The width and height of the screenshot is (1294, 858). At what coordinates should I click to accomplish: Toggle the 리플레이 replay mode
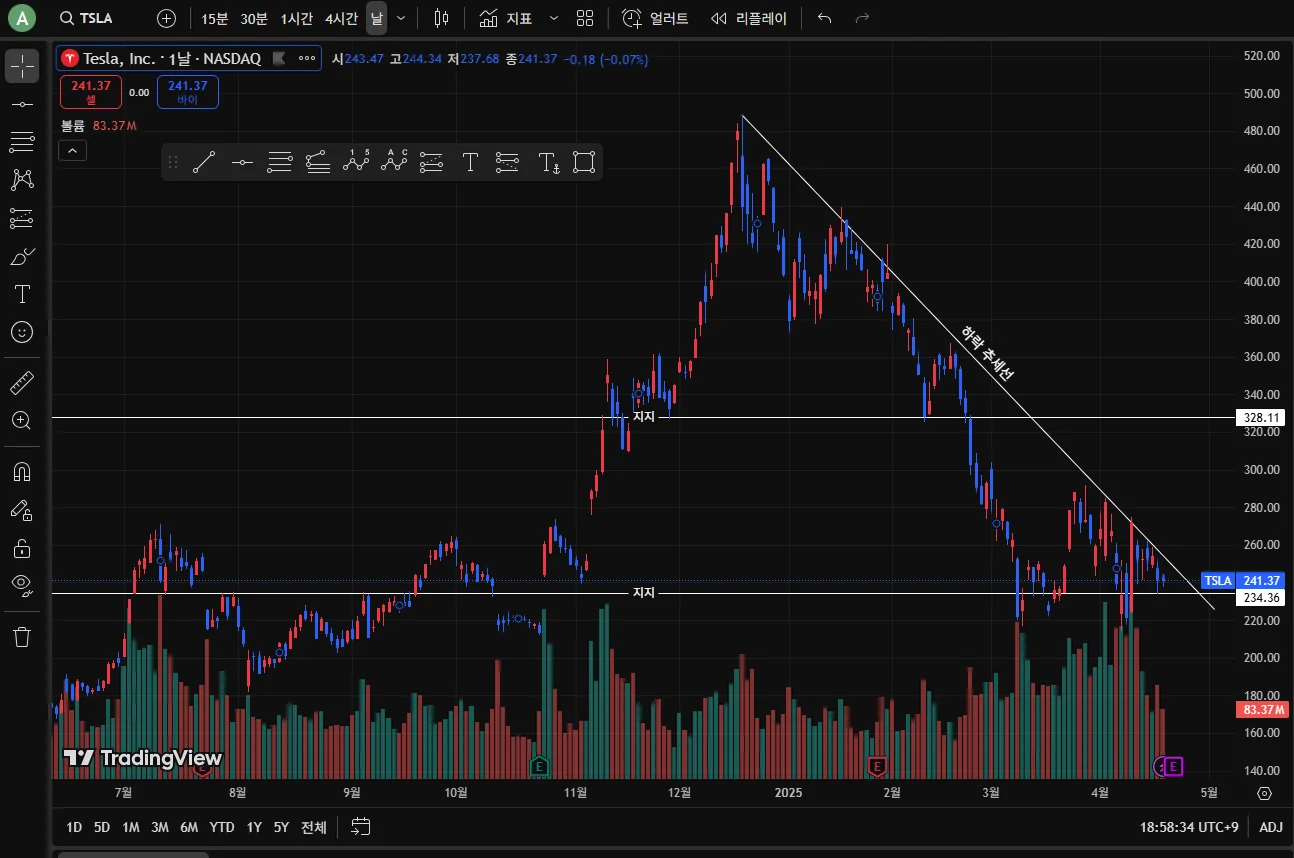tap(749, 18)
